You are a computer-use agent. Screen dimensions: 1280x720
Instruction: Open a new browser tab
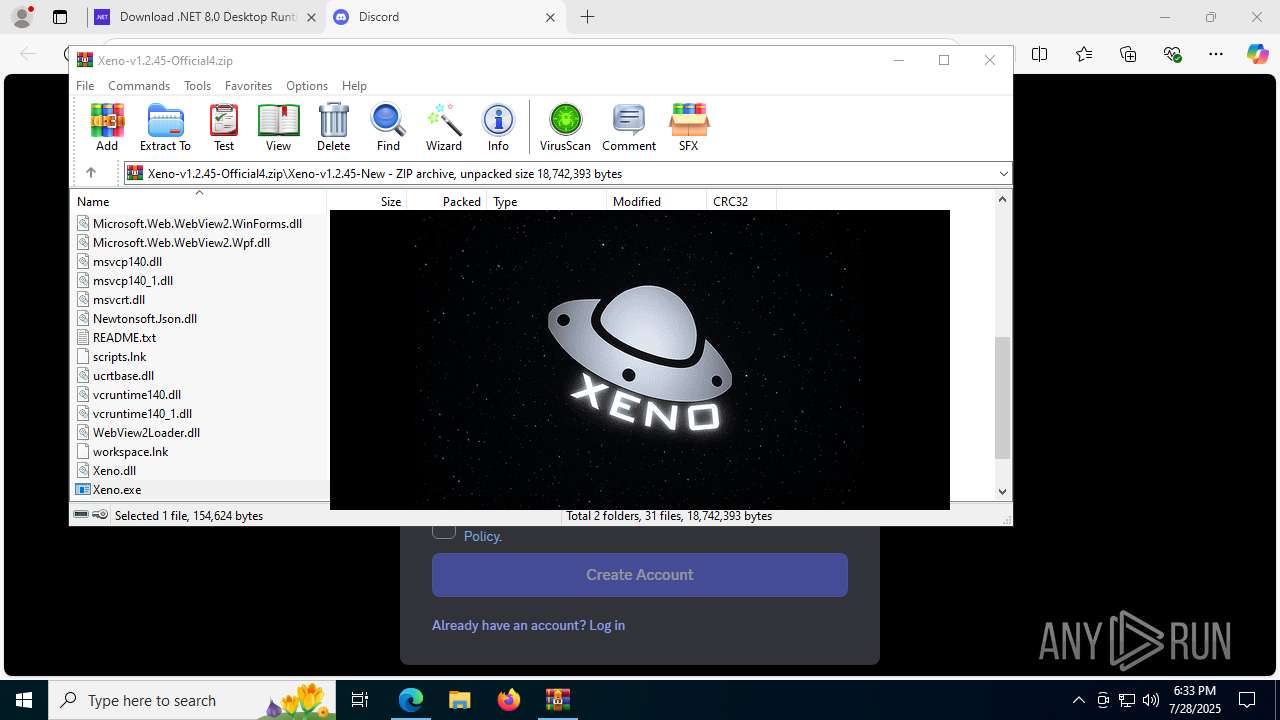click(x=588, y=17)
